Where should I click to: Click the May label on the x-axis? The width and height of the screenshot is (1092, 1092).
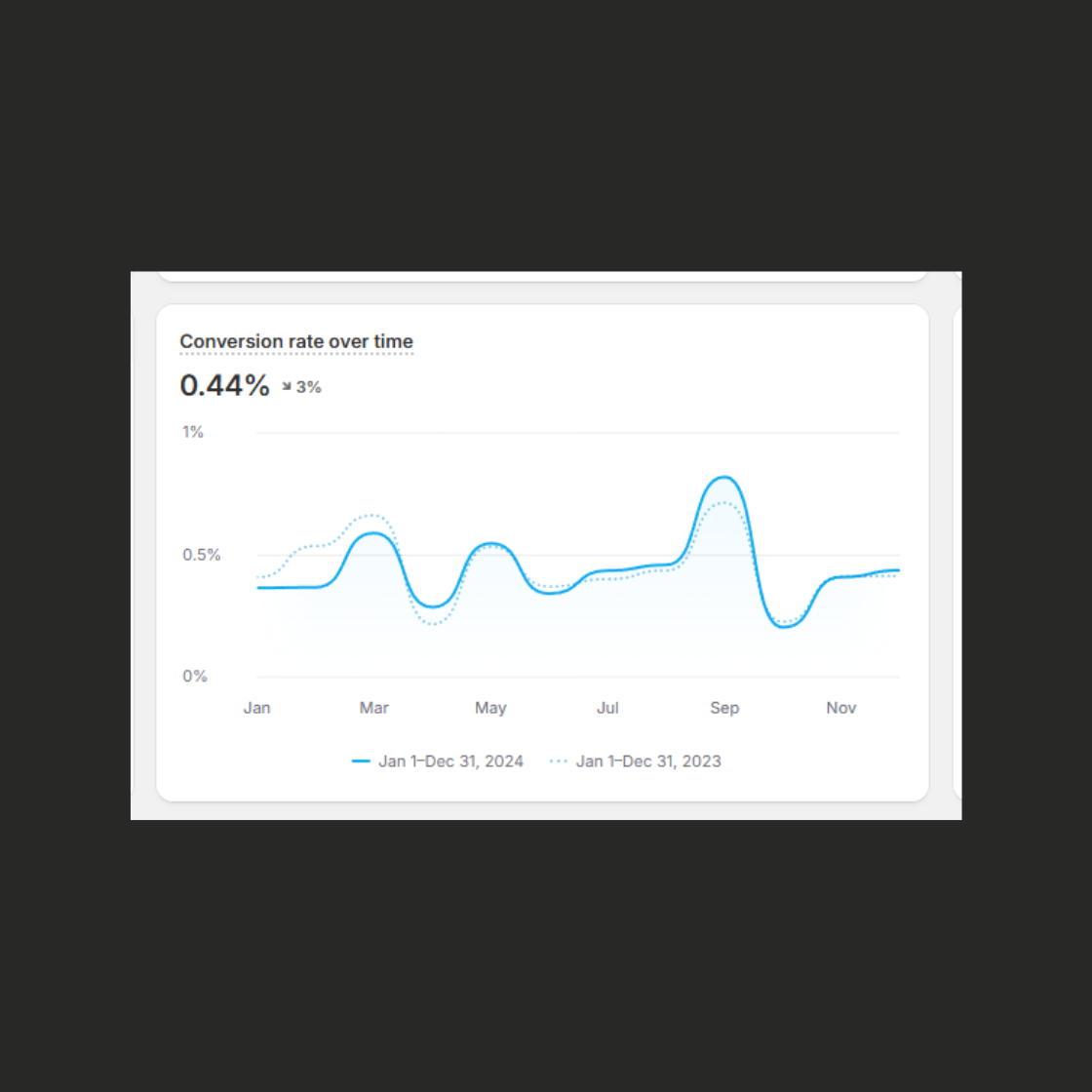490,708
